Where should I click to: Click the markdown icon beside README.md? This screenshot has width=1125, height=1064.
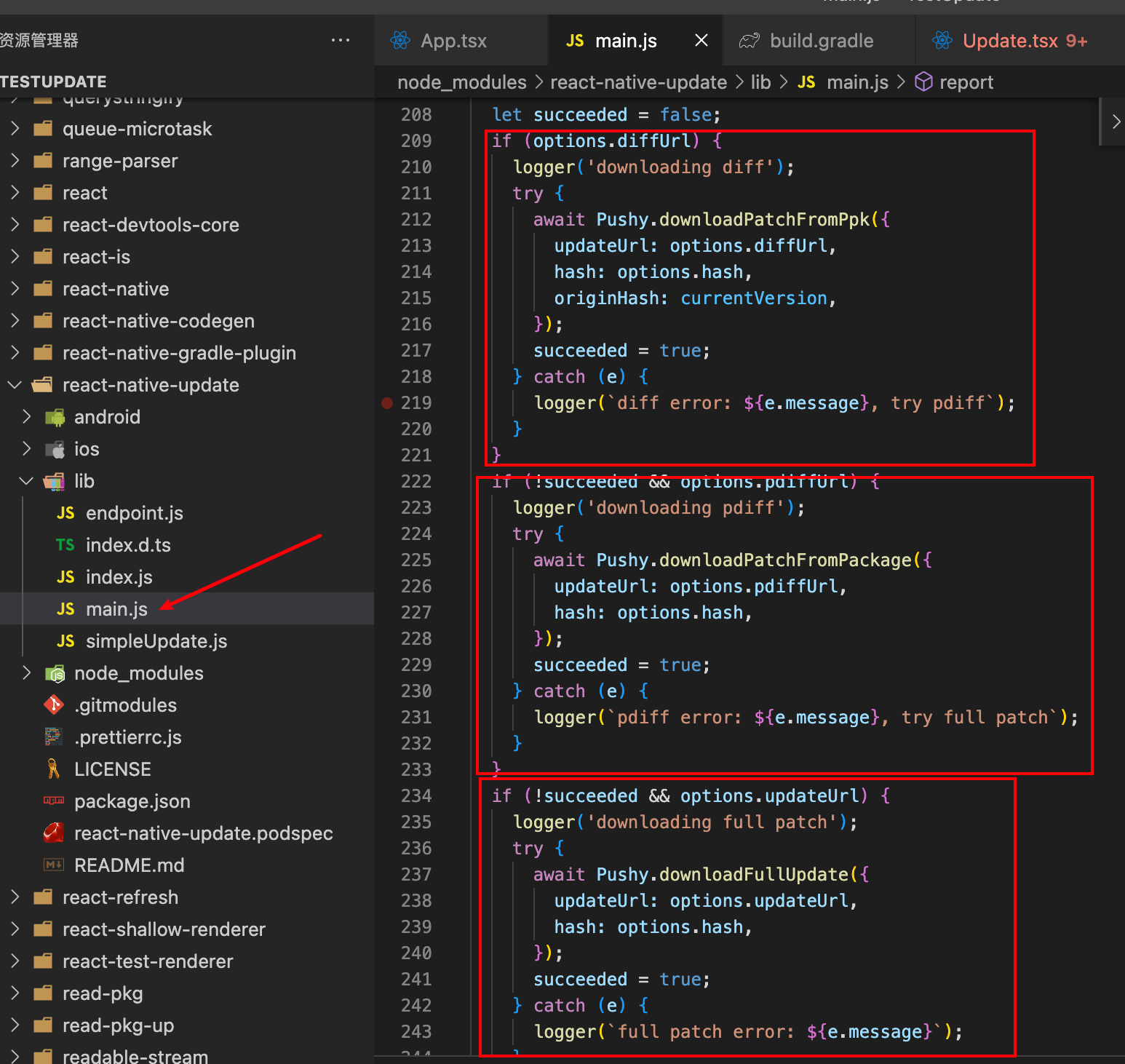click(54, 865)
